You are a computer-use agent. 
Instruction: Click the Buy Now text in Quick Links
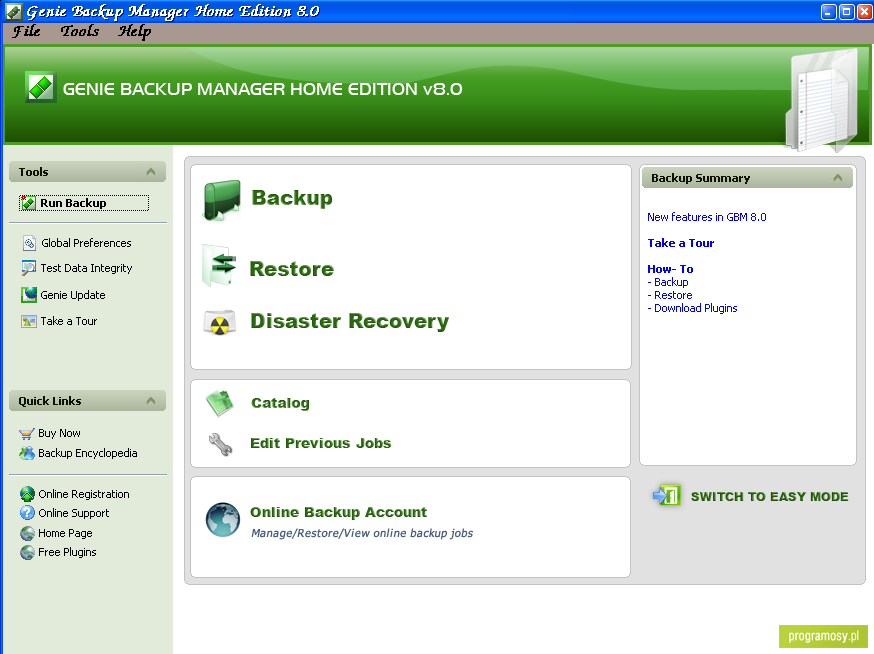59,433
